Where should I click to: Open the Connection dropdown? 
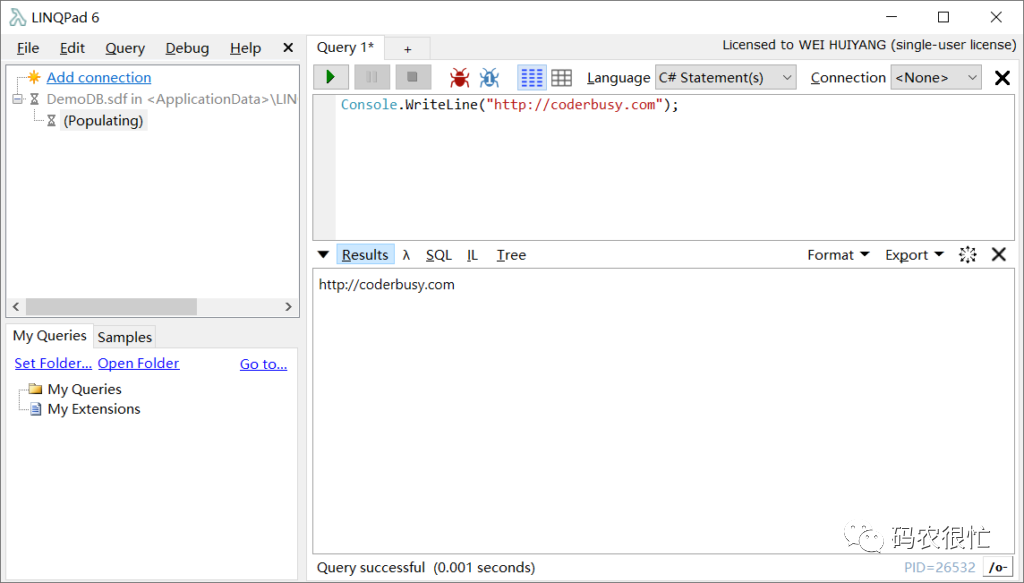coord(935,78)
